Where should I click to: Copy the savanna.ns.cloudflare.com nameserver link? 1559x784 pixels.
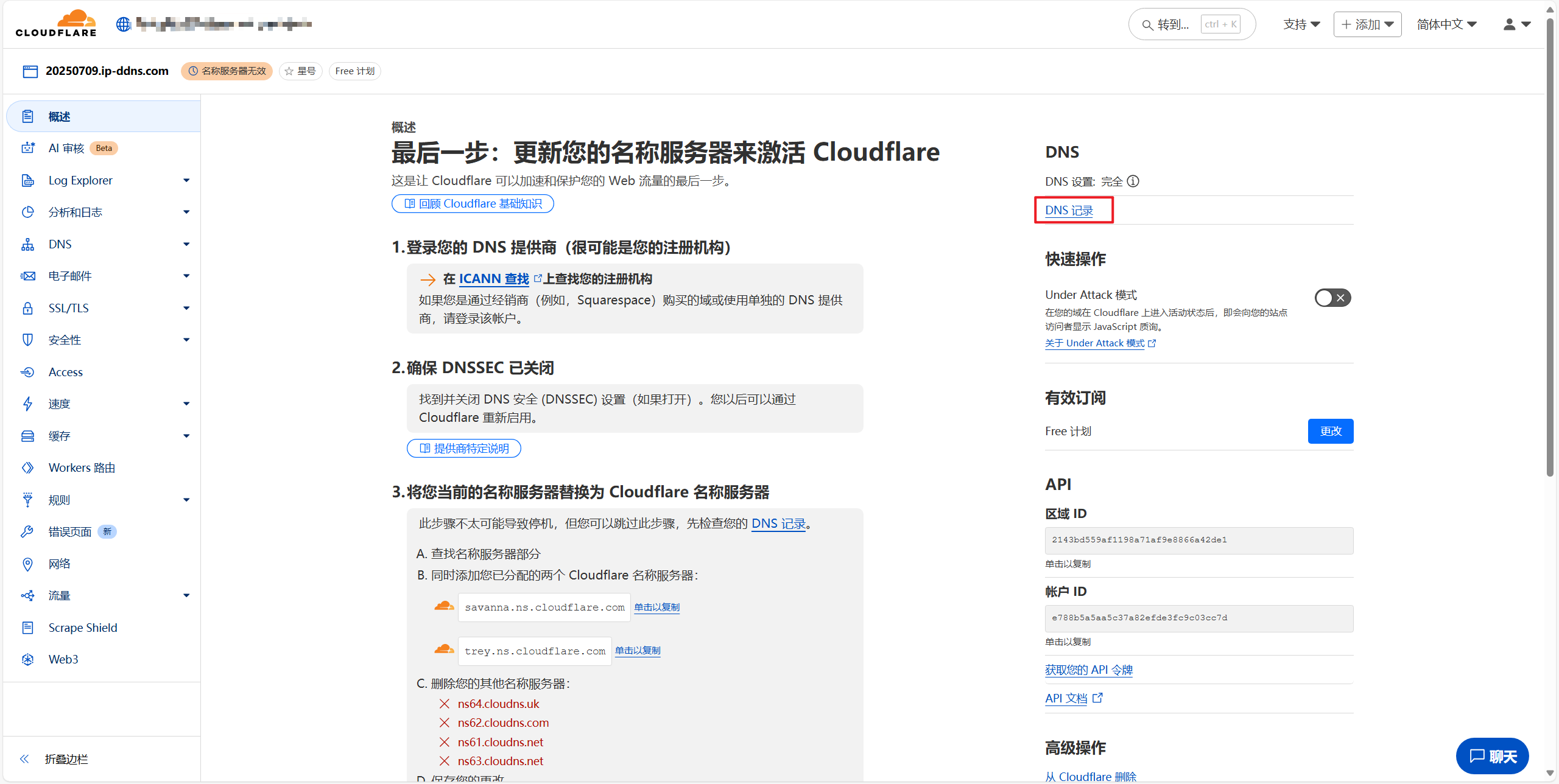(656, 607)
